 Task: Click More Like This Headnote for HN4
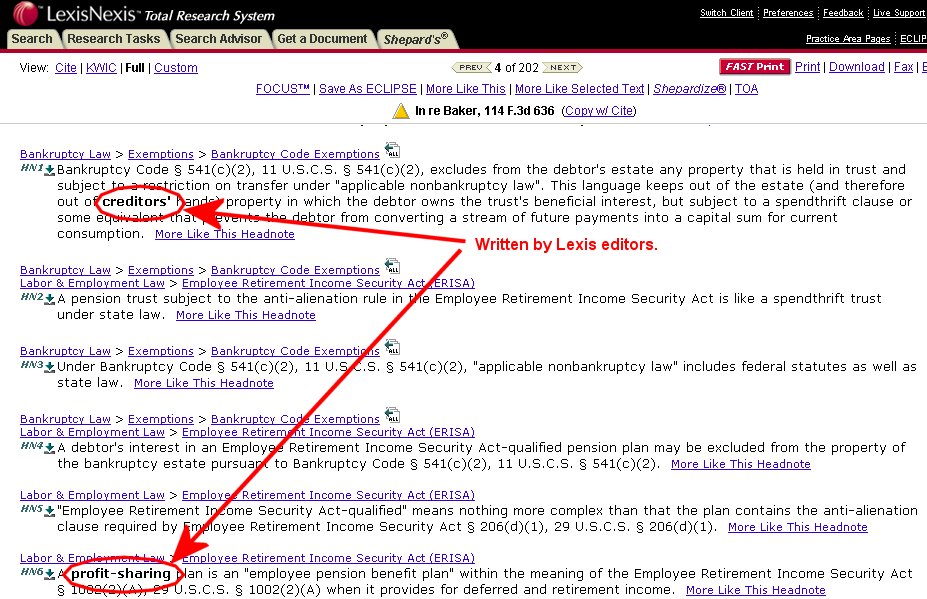coord(741,464)
